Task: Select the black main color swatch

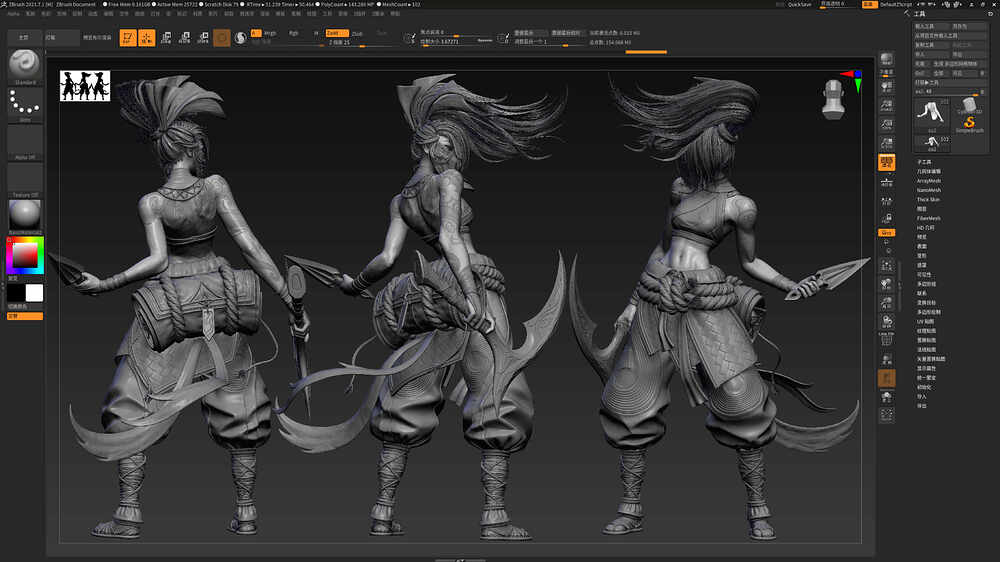Action: click(15, 293)
